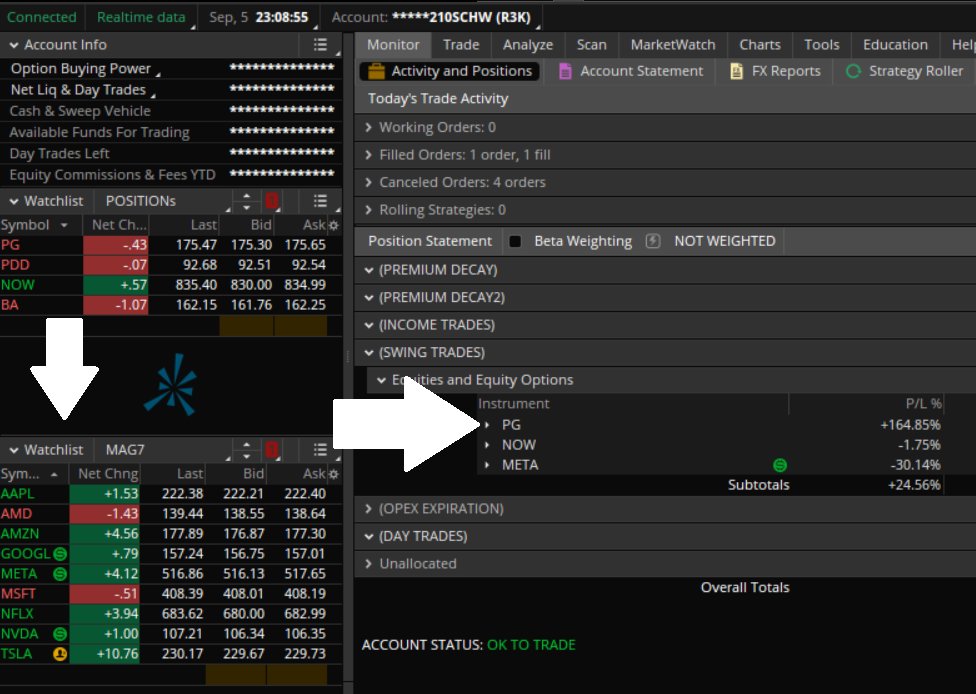Click Strategy Roller circular icon
This screenshot has width=976, height=694.
point(853,72)
